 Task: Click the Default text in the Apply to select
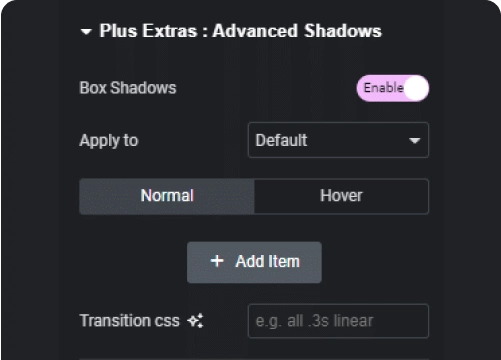click(x=281, y=140)
